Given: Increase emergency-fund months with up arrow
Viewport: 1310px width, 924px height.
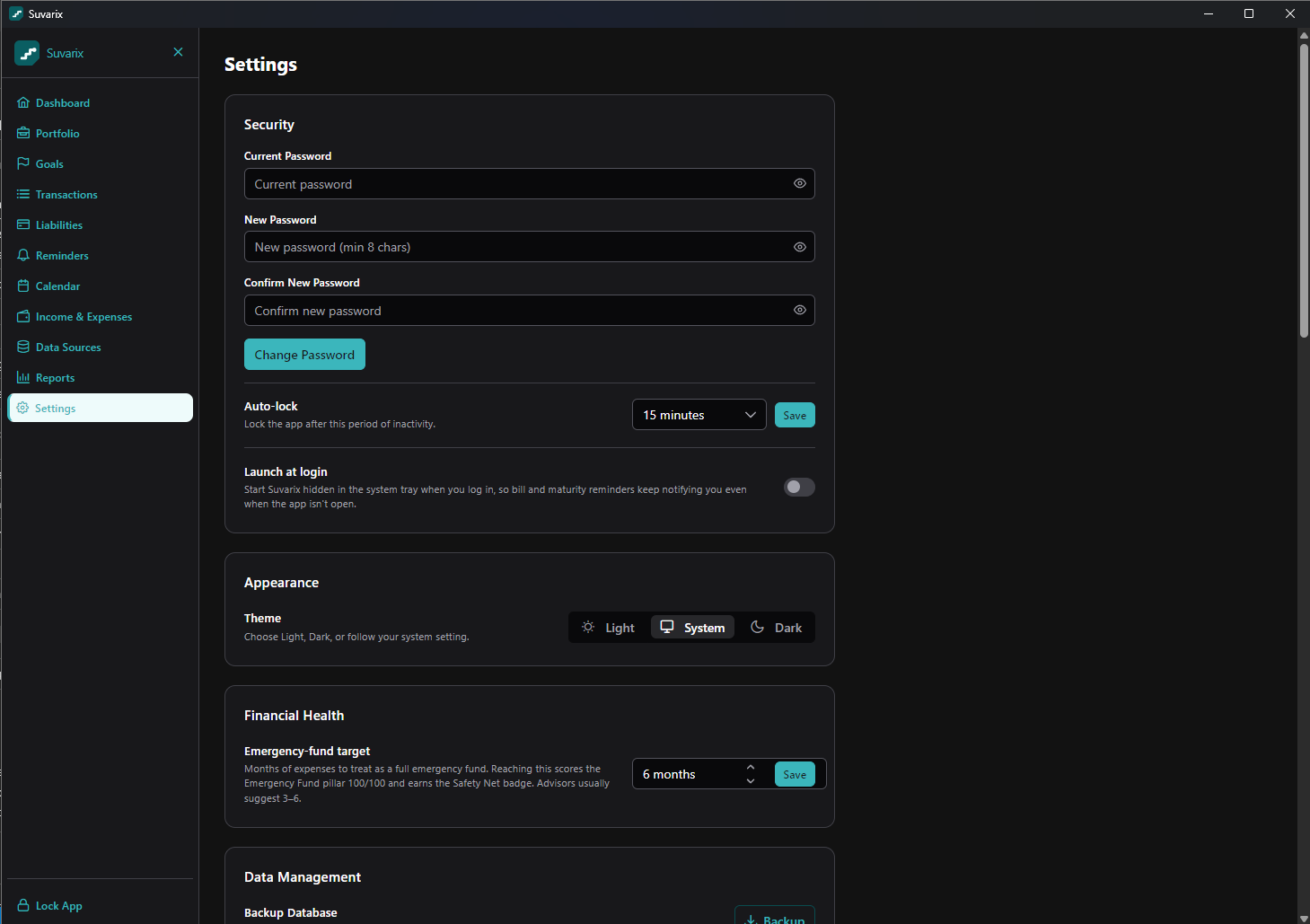Looking at the screenshot, I should tap(751, 767).
